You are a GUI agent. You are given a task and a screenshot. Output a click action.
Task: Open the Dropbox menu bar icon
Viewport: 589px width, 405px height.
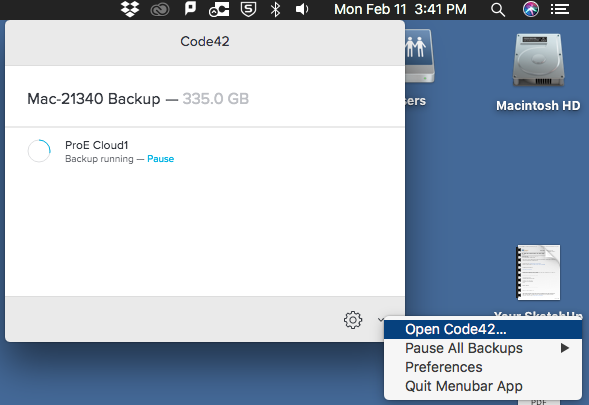[x=130, y=9]
